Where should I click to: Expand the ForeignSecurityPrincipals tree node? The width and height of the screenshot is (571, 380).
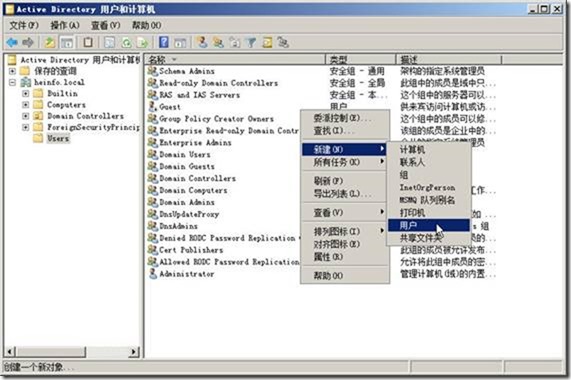25,127
